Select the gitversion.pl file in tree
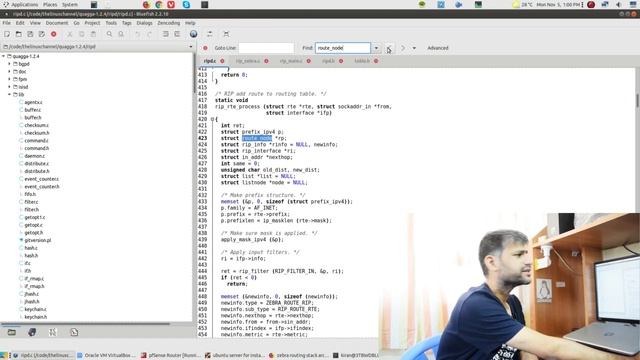 click(38, 240)
